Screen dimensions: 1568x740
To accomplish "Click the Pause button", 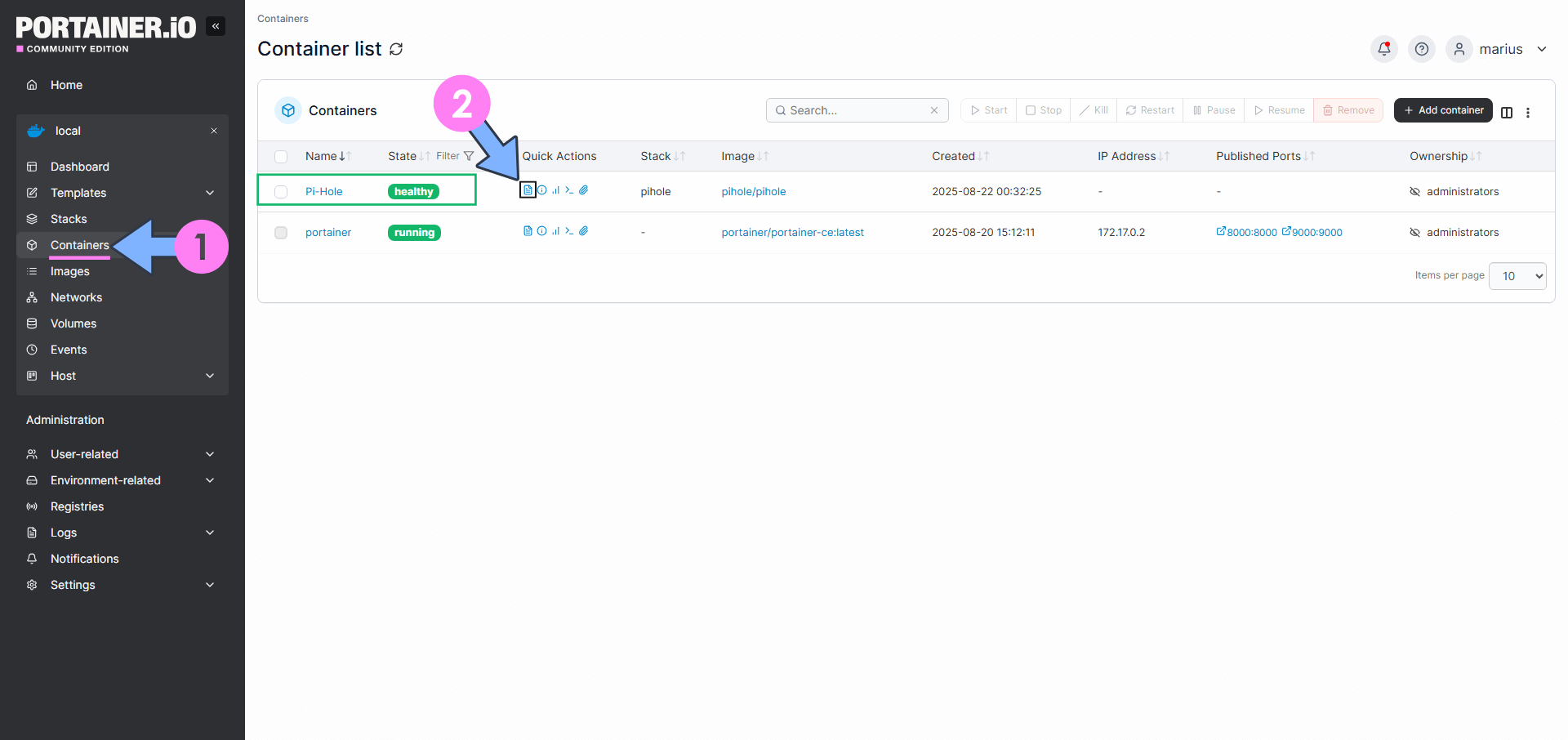I will pos(1214,110).
